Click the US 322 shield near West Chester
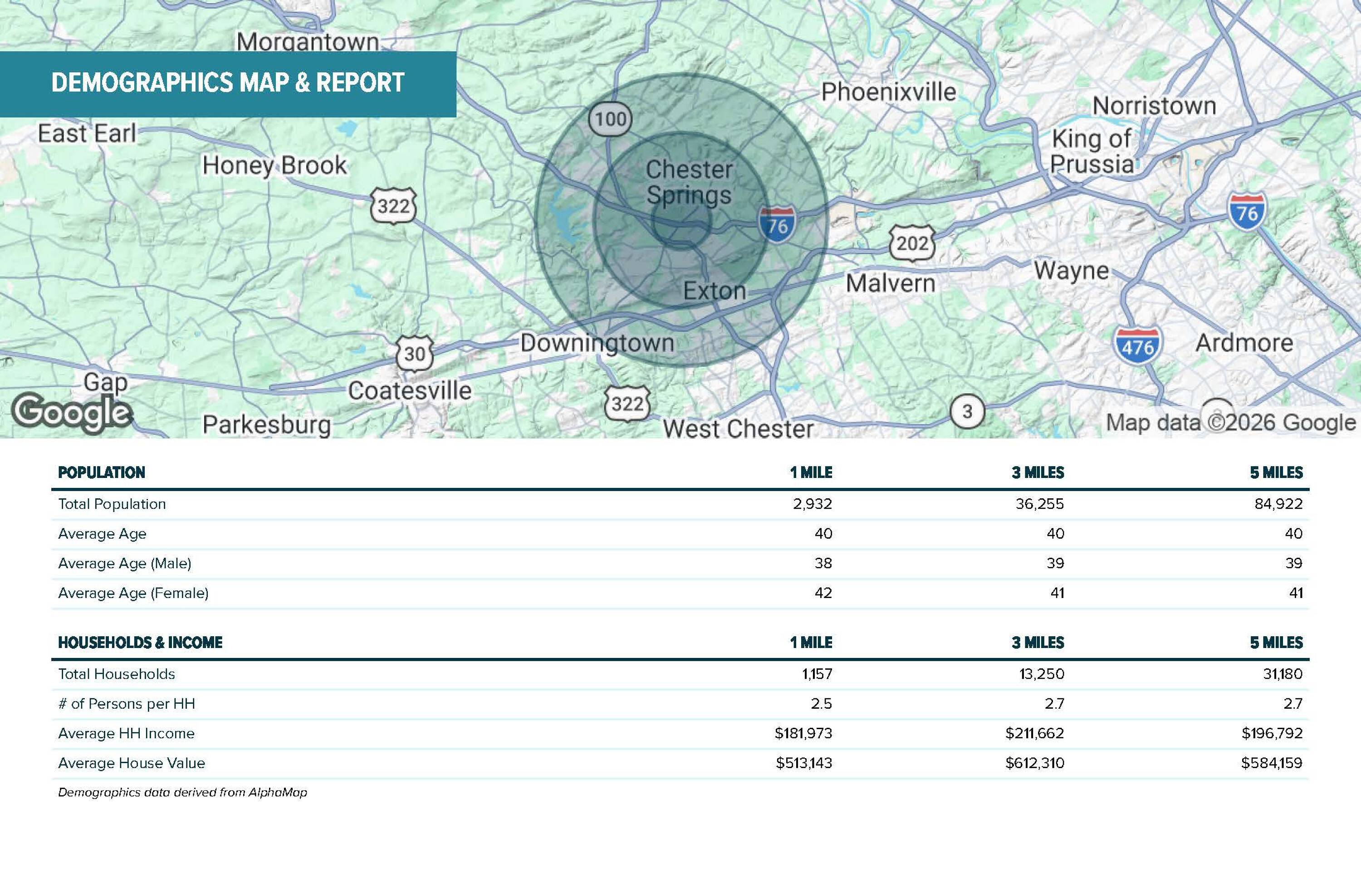This screenshot has width=1361, height=896. tap(627, 404)
